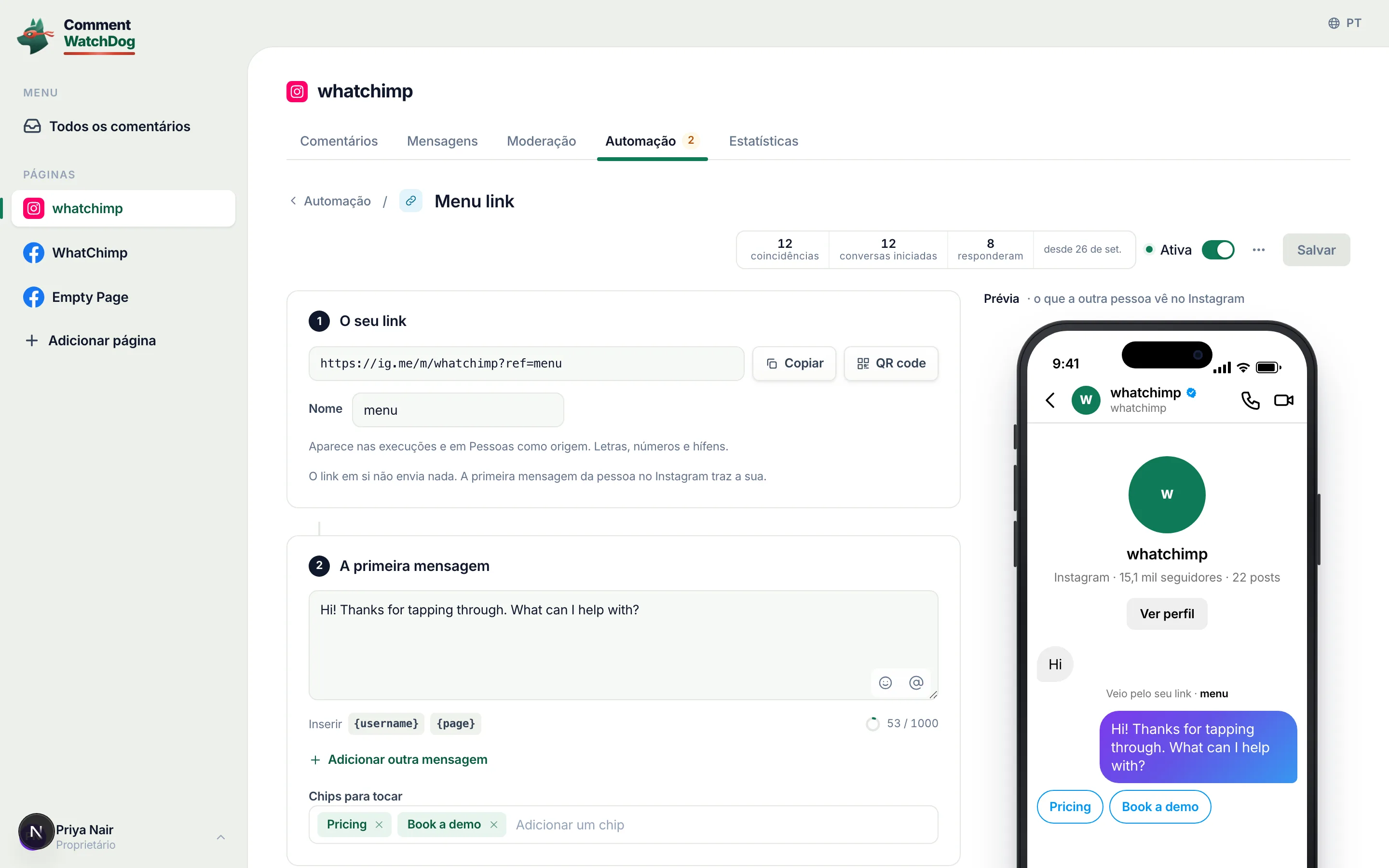Click the 12 coincidências stat
1389x868 pixels.
click(x=785, y=250)
